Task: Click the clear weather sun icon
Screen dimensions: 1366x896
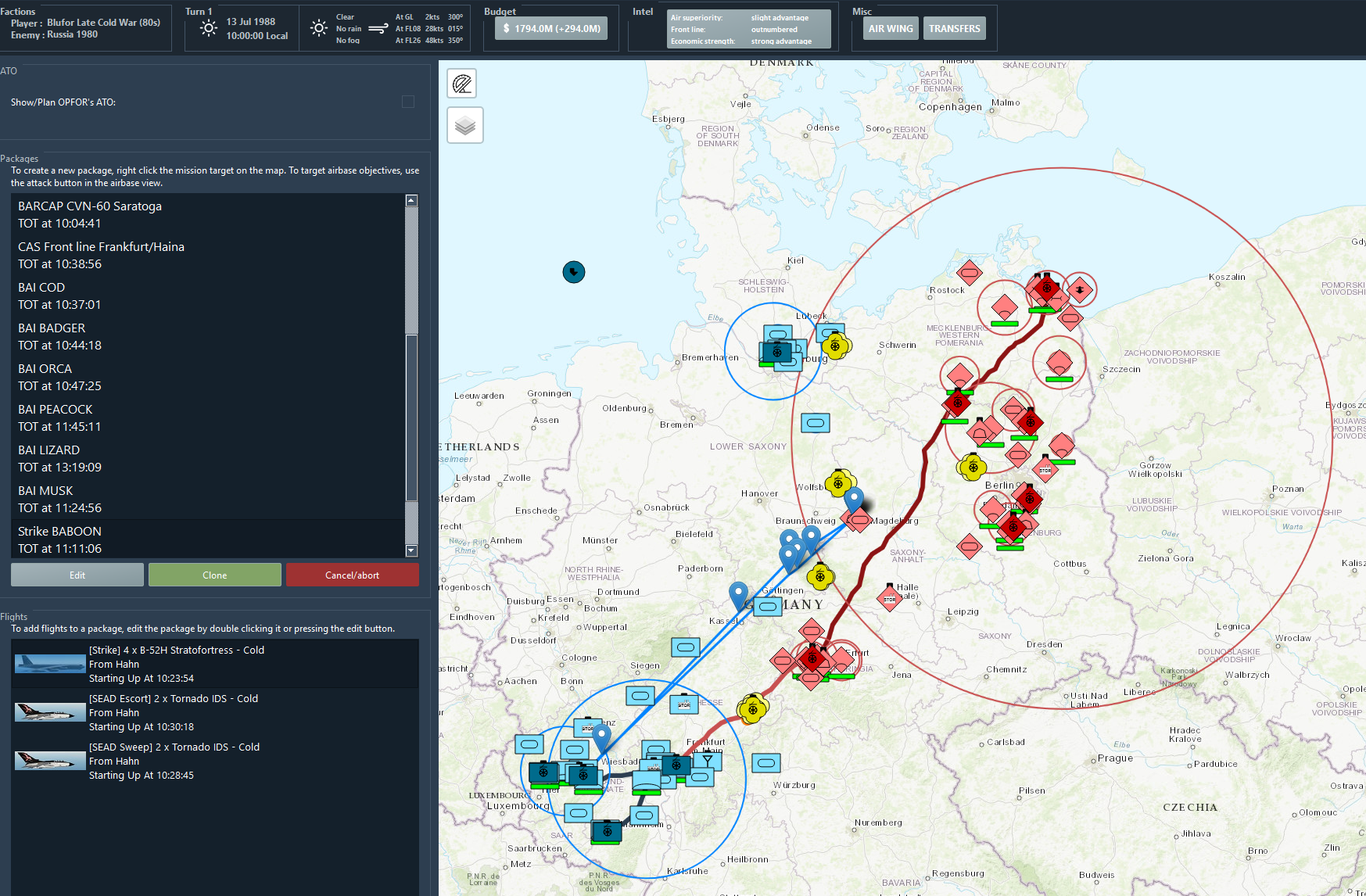Action: 319,28
